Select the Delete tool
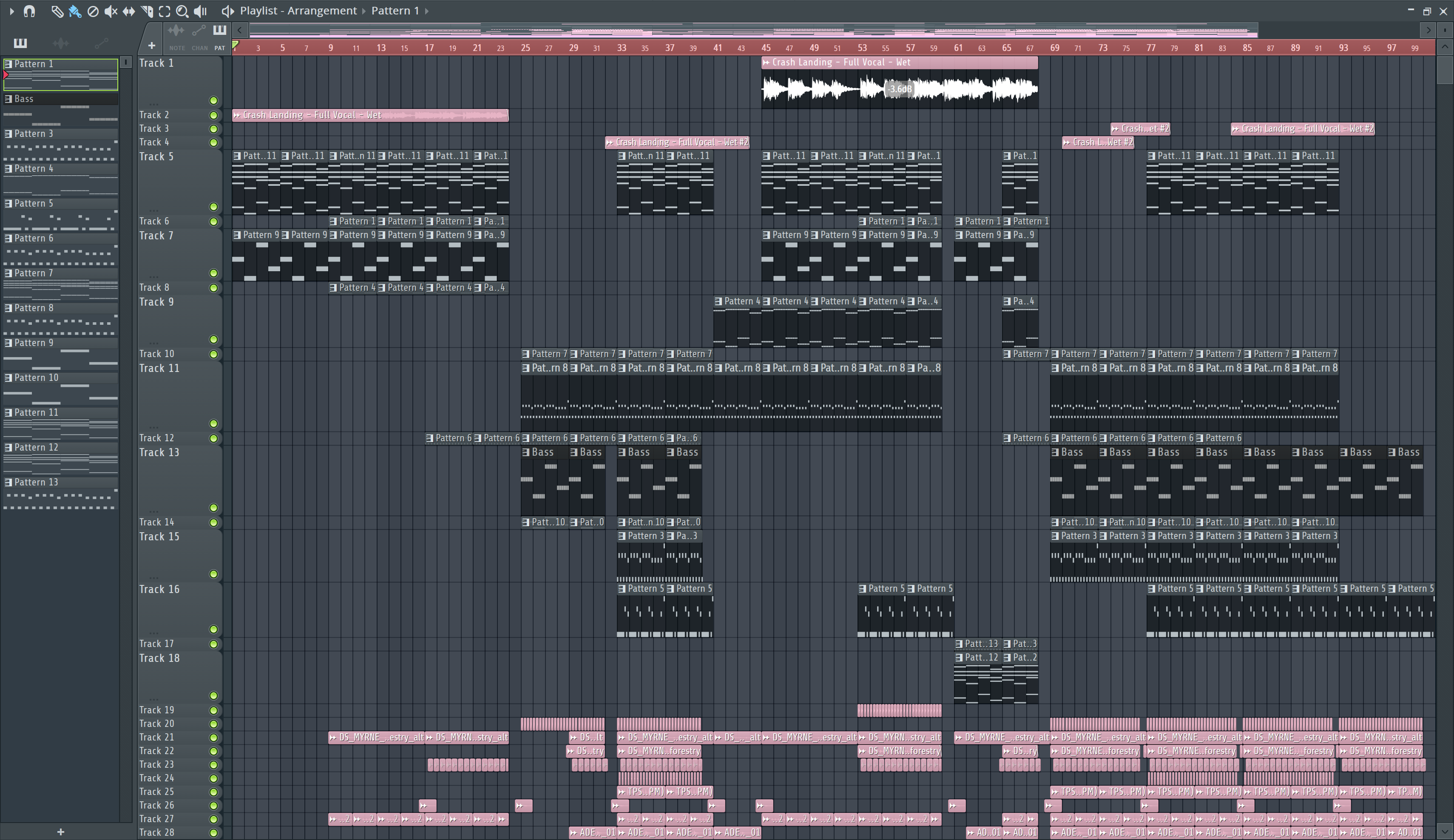 pos(93,11)
